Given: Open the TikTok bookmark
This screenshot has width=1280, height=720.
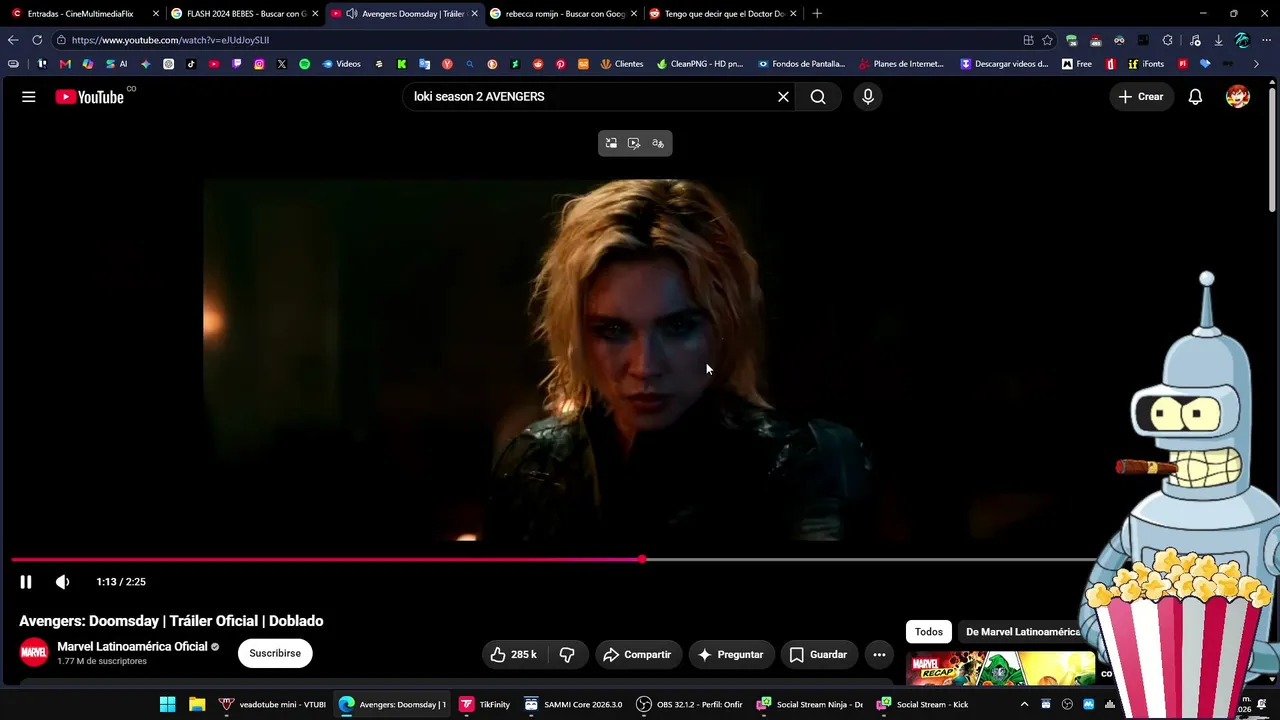Looking at the screenshot, I should [191, 64].
